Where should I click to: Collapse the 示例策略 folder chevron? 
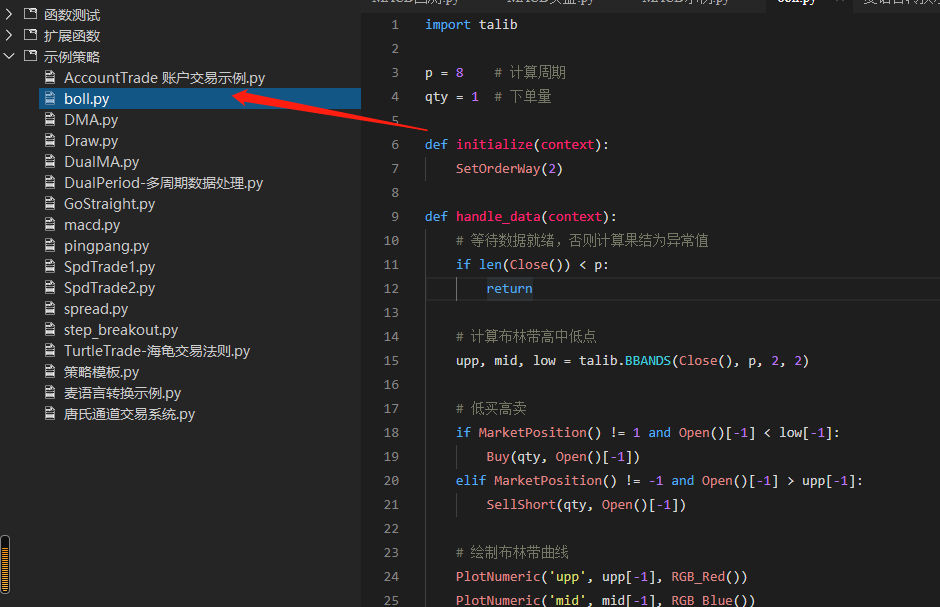9,56
